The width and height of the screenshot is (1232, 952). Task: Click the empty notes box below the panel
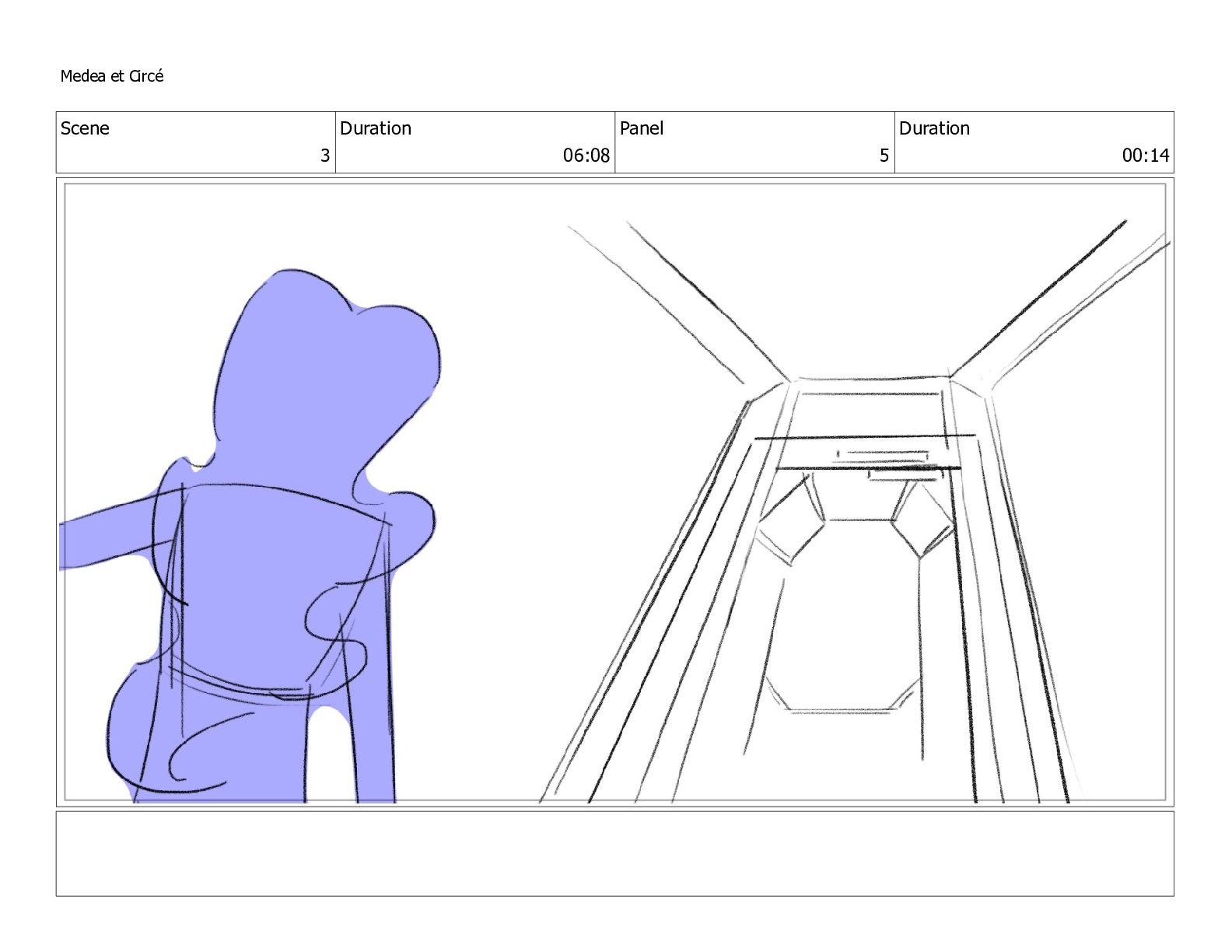[x=614, y=854]
